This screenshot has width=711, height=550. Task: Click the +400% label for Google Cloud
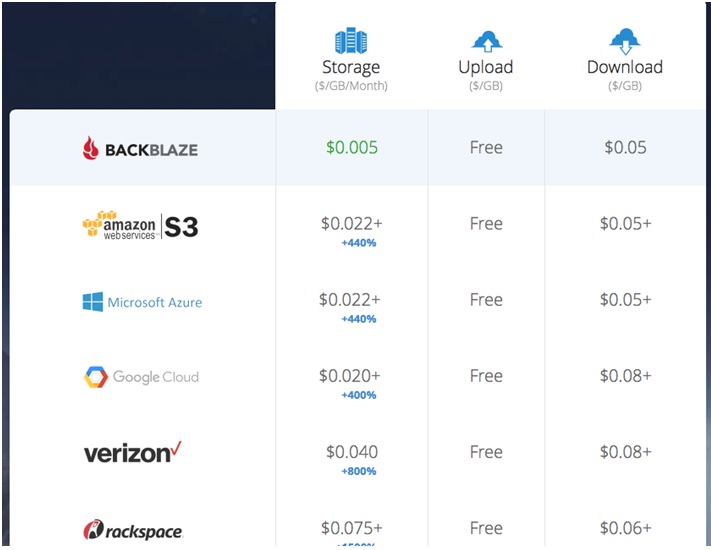point(359,395)
